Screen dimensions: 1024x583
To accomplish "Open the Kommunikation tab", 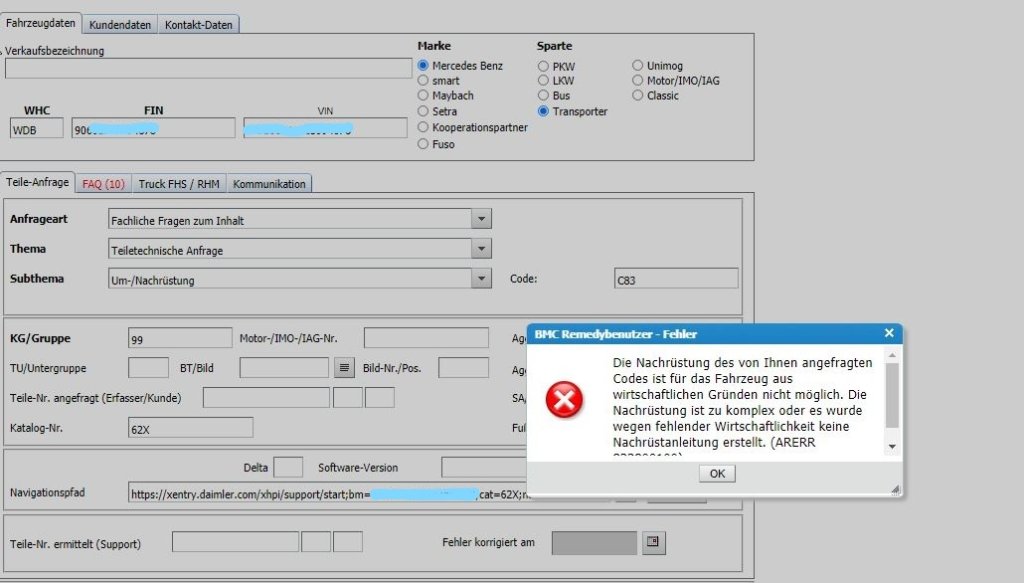I will [x=270, y=184].
